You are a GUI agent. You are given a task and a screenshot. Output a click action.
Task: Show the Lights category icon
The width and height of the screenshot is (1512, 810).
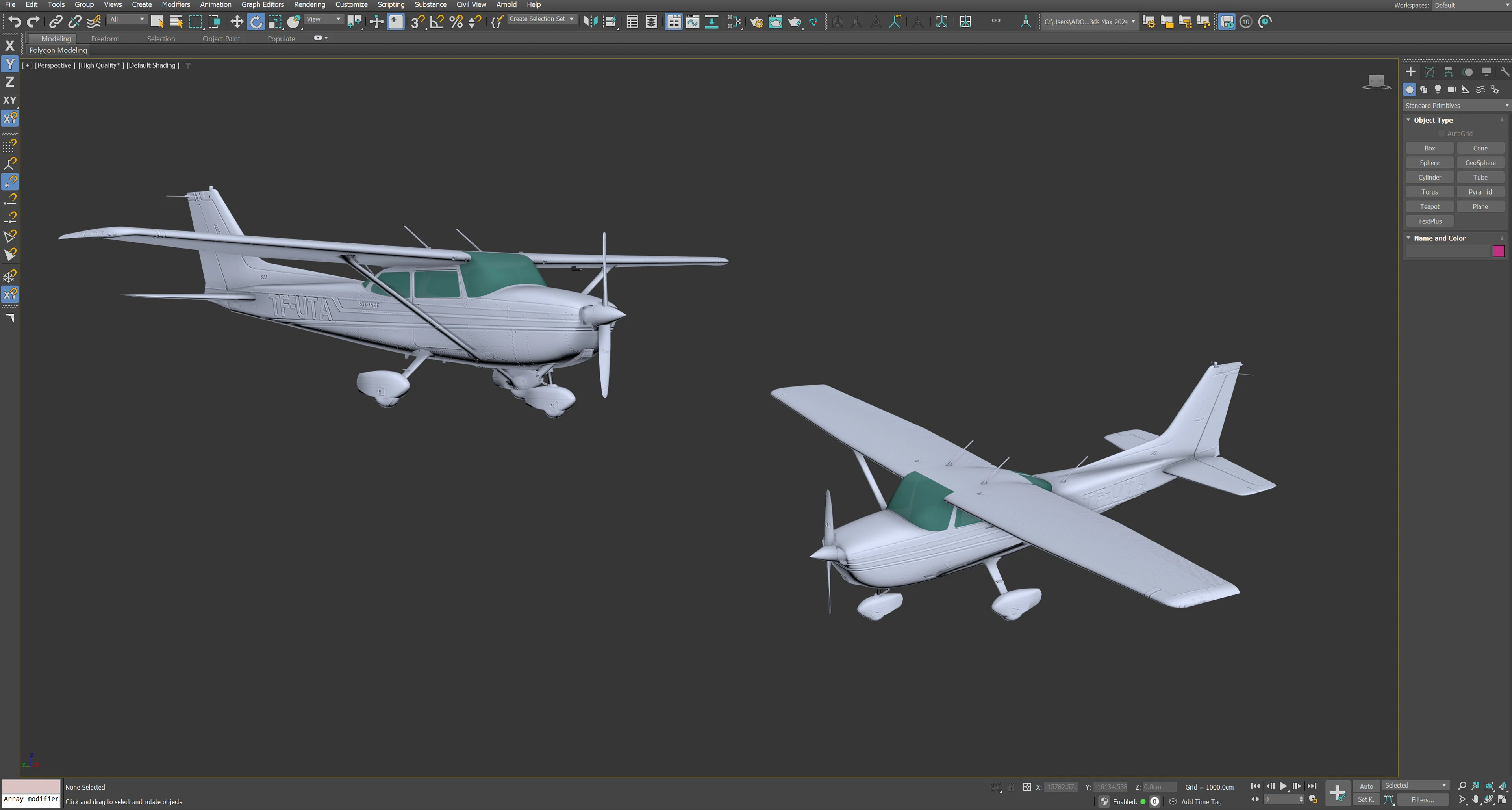click(x=1438, y=89)
